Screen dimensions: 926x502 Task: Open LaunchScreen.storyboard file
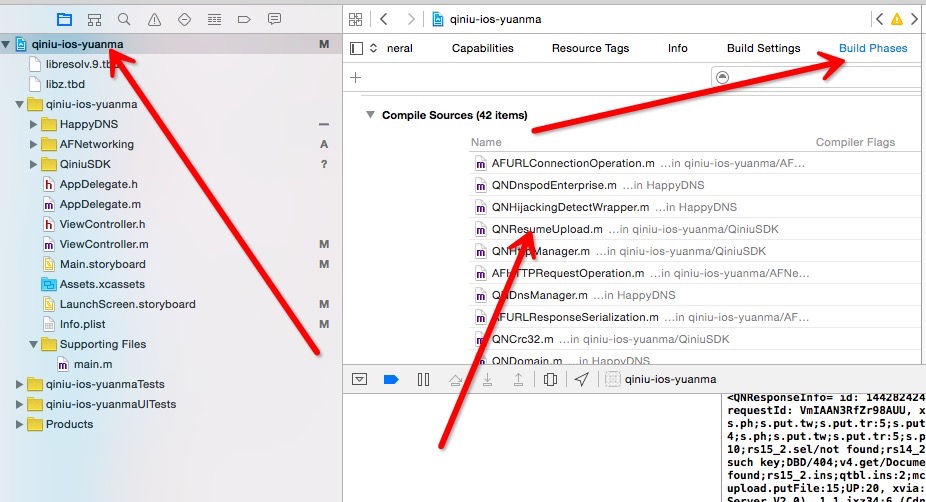click(127, 305)
